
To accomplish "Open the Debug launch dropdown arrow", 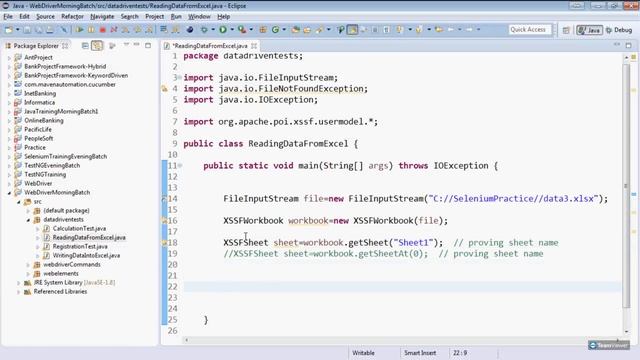I will [213, 30].
